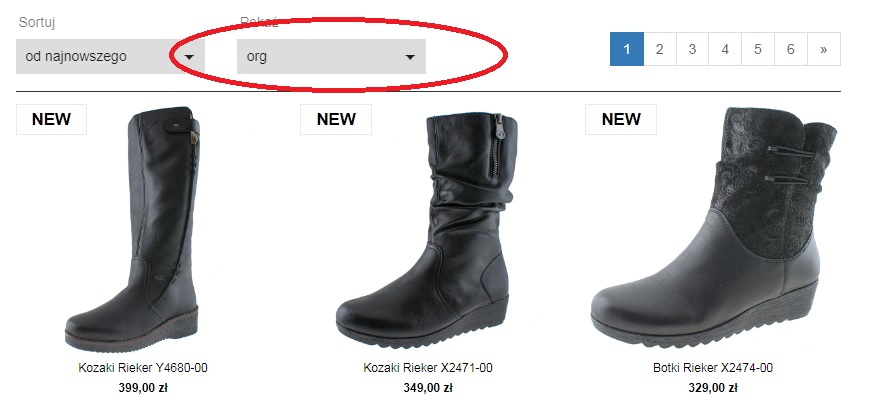View the patterned X2474-00 ankle boot image
Screen dimensions: 889x407
(713, 227)
